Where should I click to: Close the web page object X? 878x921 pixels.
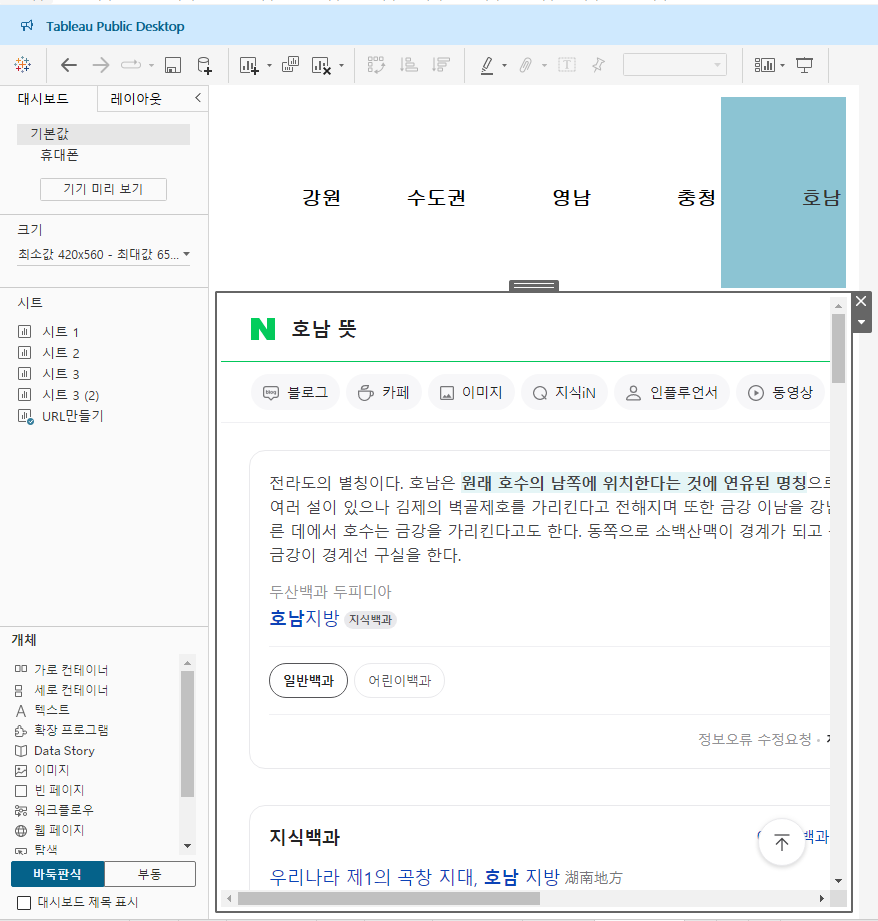point(861,301)
